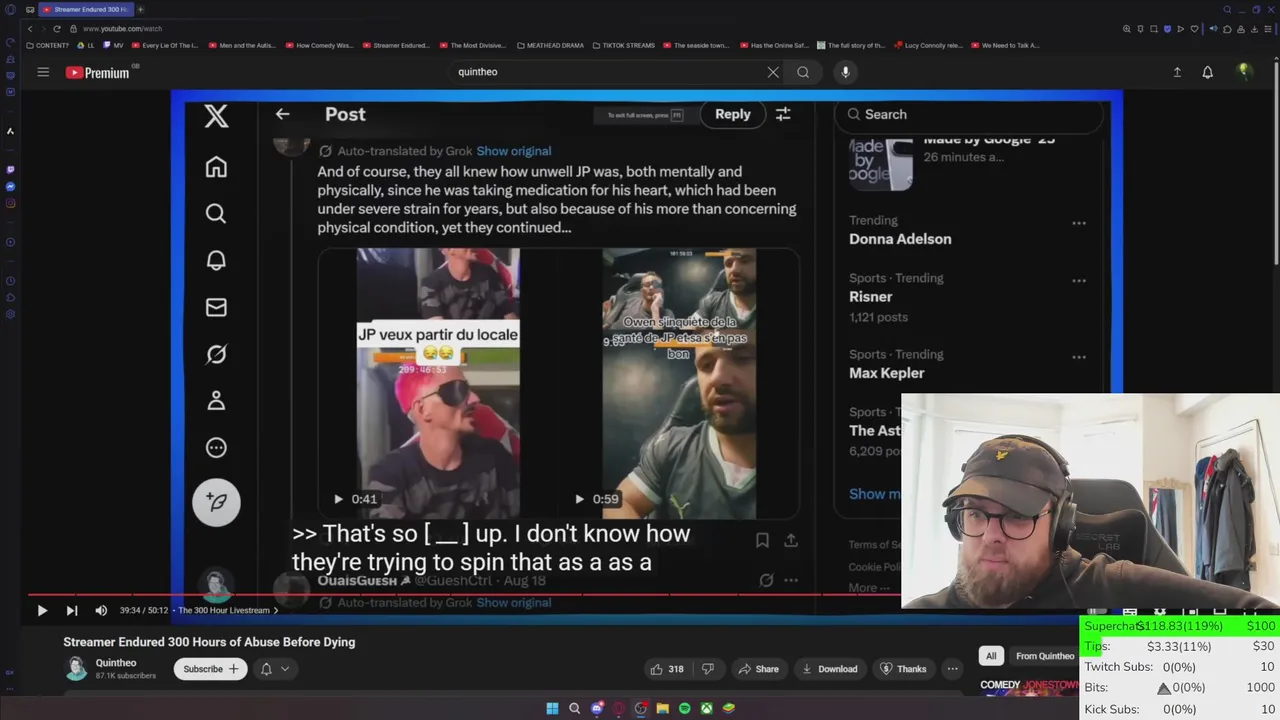This screenshot has height=720, width=1280.
Task: Share the video
Action: [x=758, y=669]
